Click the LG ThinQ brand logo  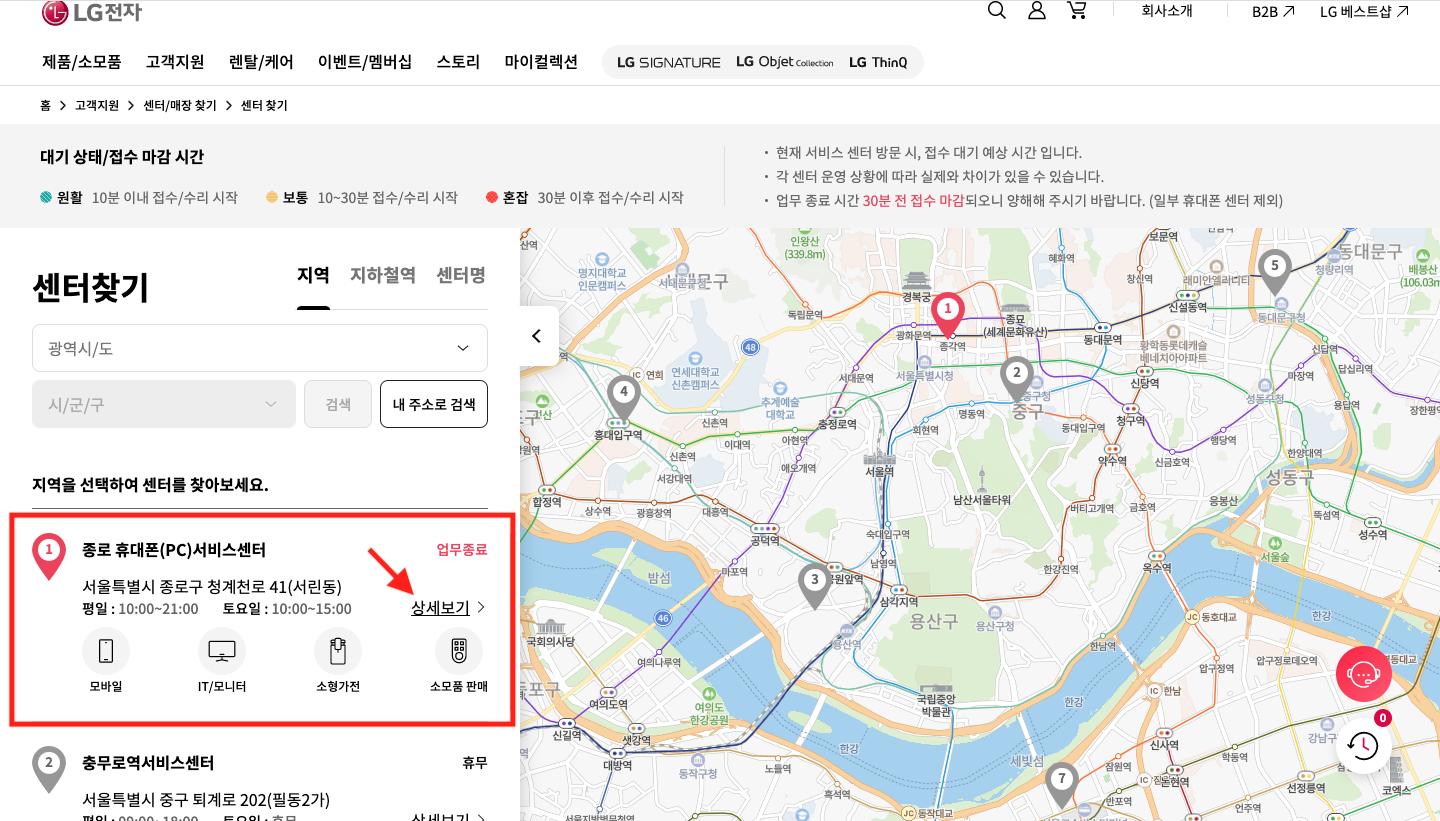point(878,61)
